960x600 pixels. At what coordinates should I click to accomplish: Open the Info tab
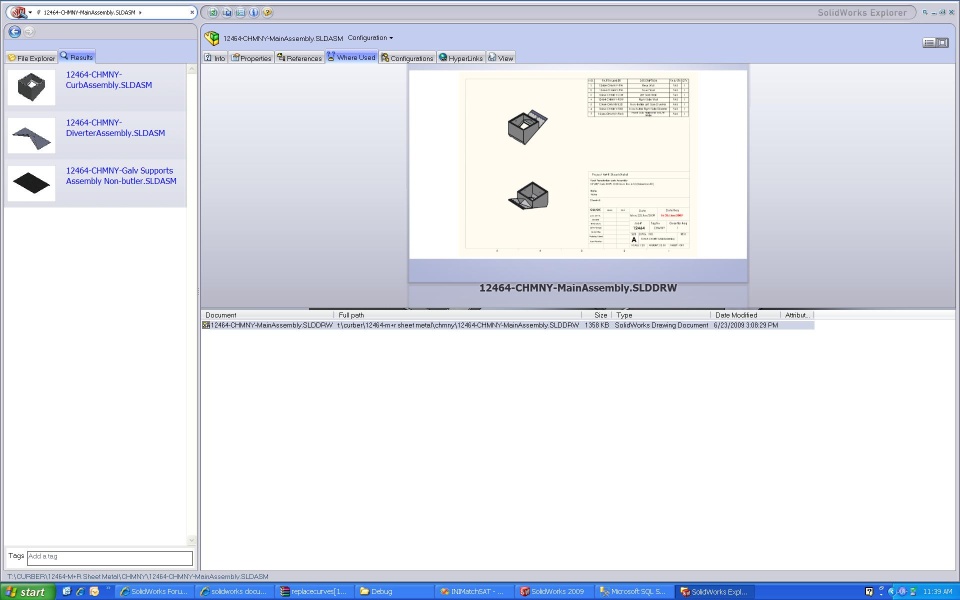(x=215, y=58)
